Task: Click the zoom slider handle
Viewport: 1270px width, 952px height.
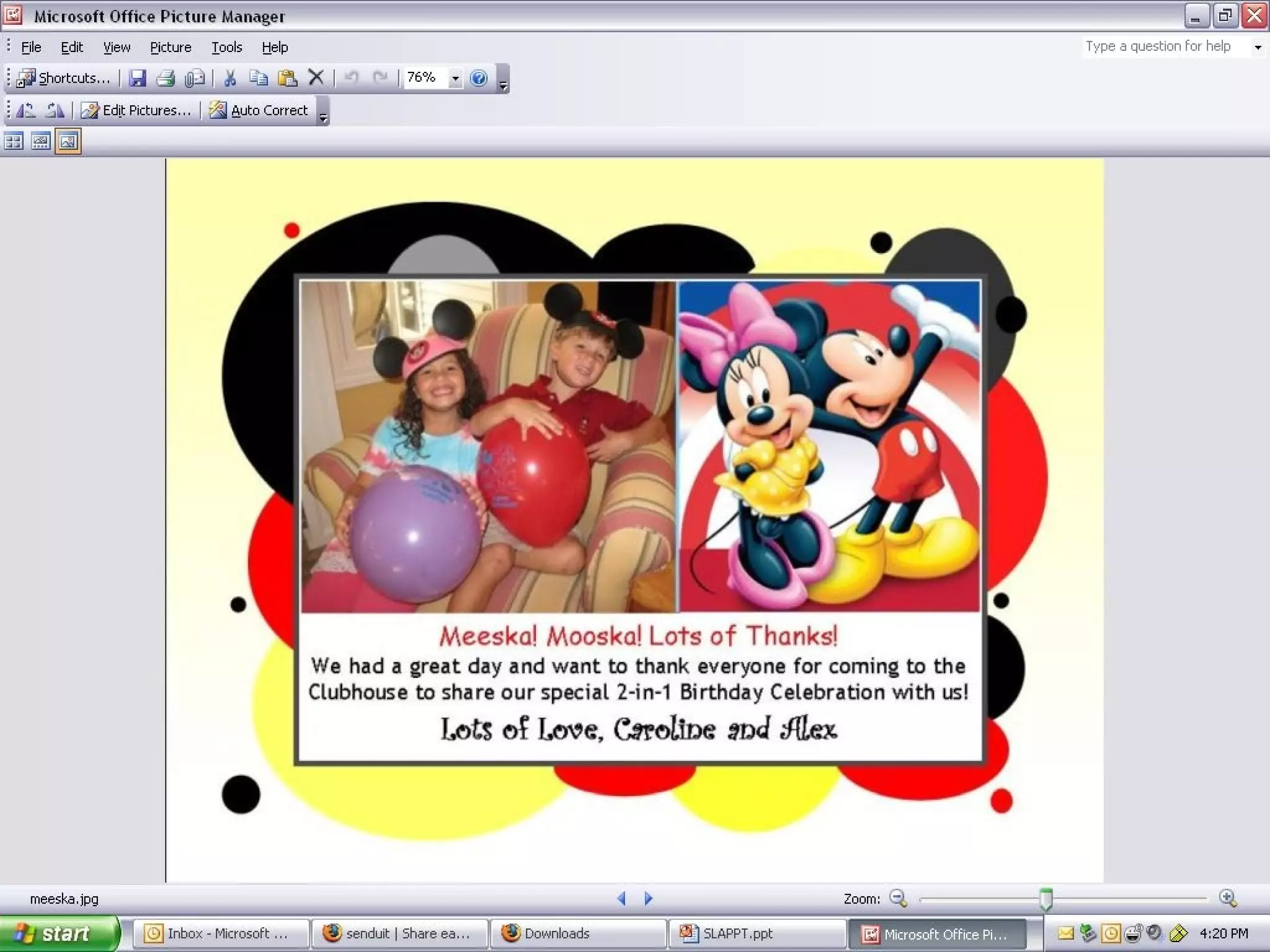Action: pyautogui.click(x=1046, y=898)
